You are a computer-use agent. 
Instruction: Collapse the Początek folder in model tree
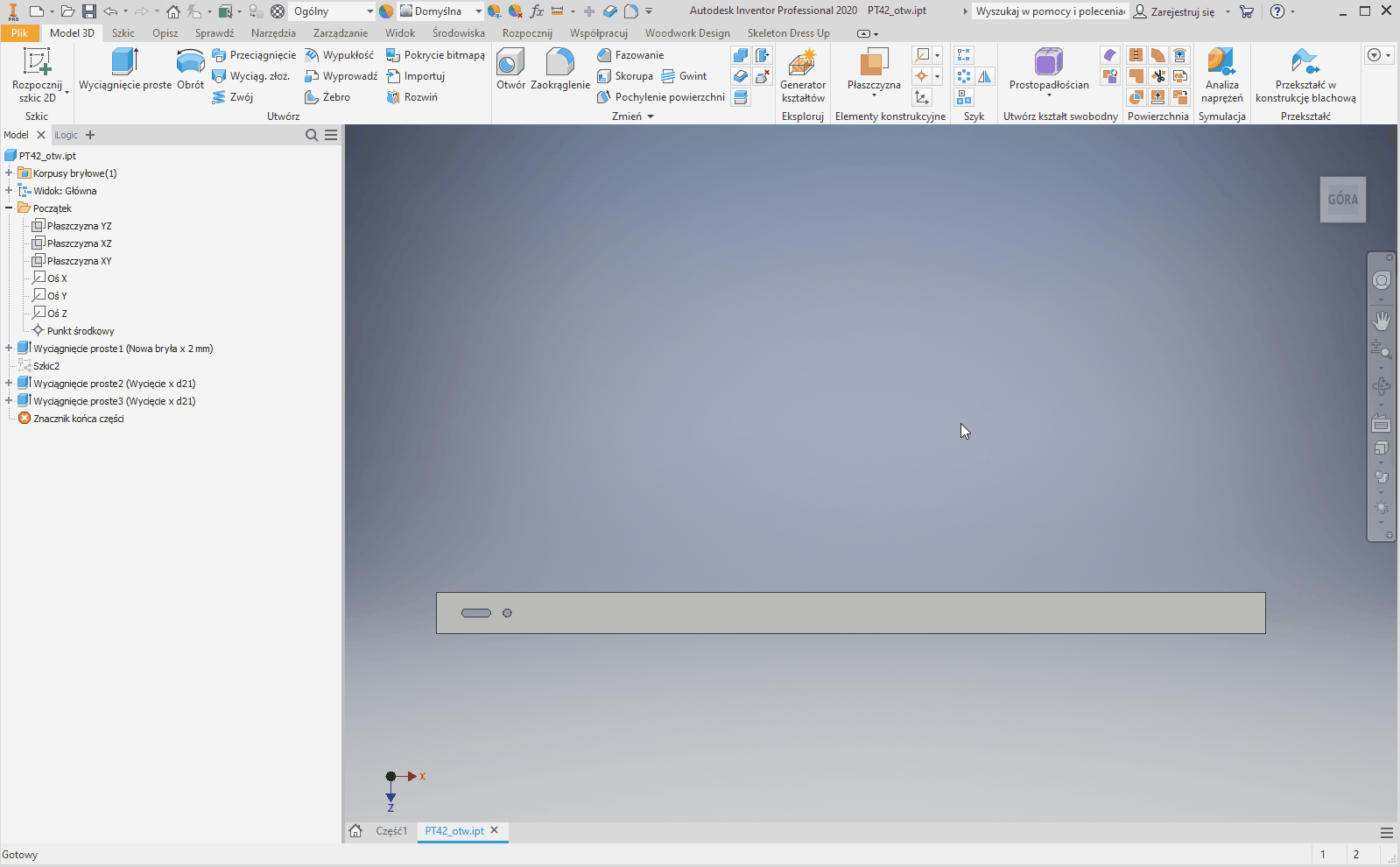9,208
